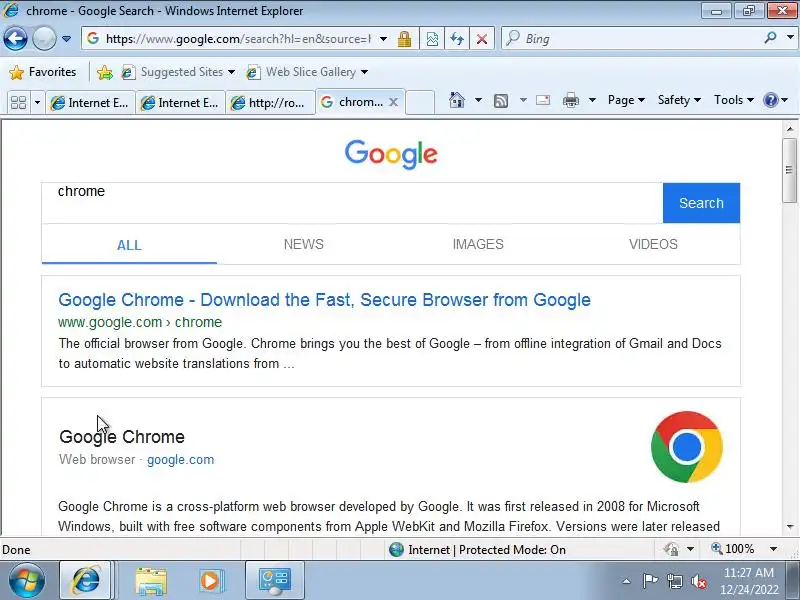Open the google.com link under Google Chrome
This screenshot has width=800, height=600.
(181, 460)
